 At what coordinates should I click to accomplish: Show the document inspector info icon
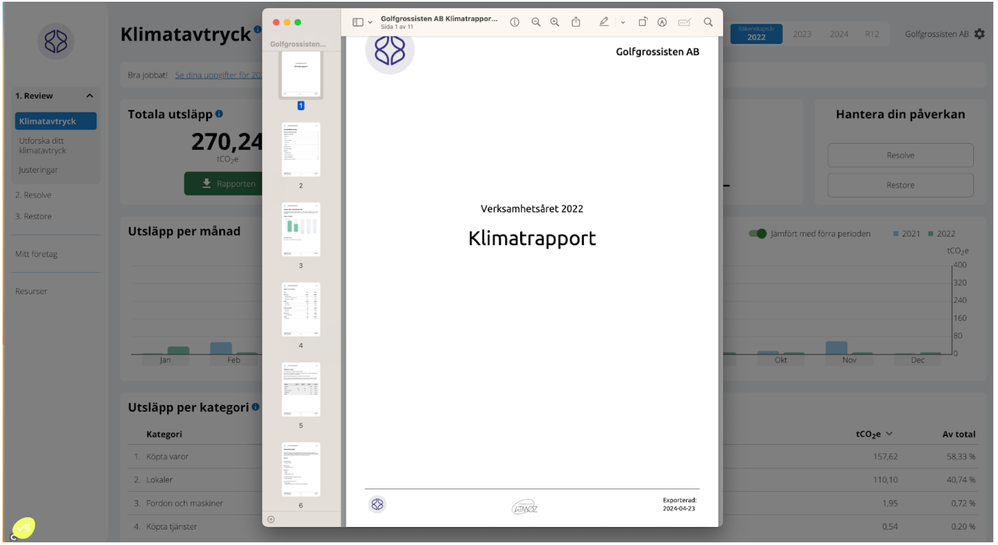(514, 22)
